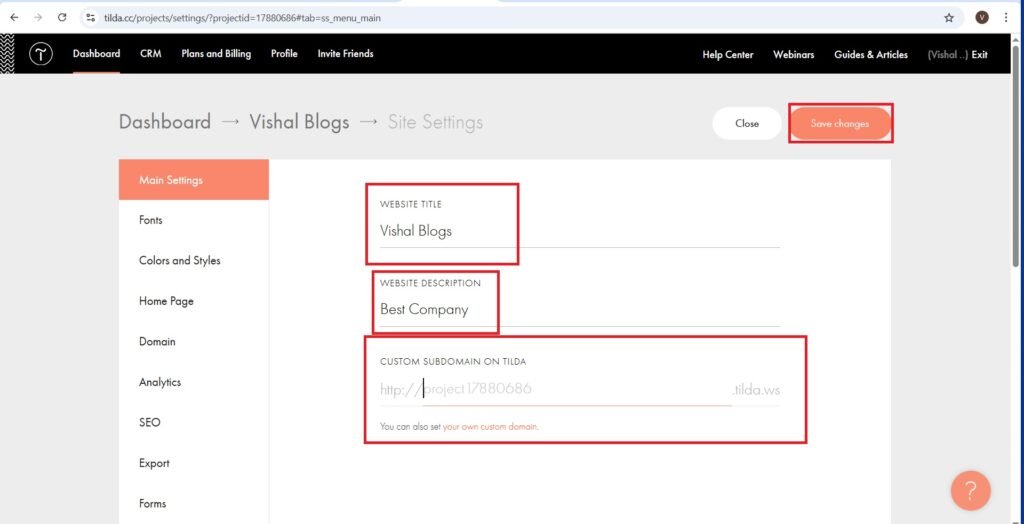
Task: Click the 'Site Settings' breadcrumb text
Action: pyautogui.click(x=436, y=122)
